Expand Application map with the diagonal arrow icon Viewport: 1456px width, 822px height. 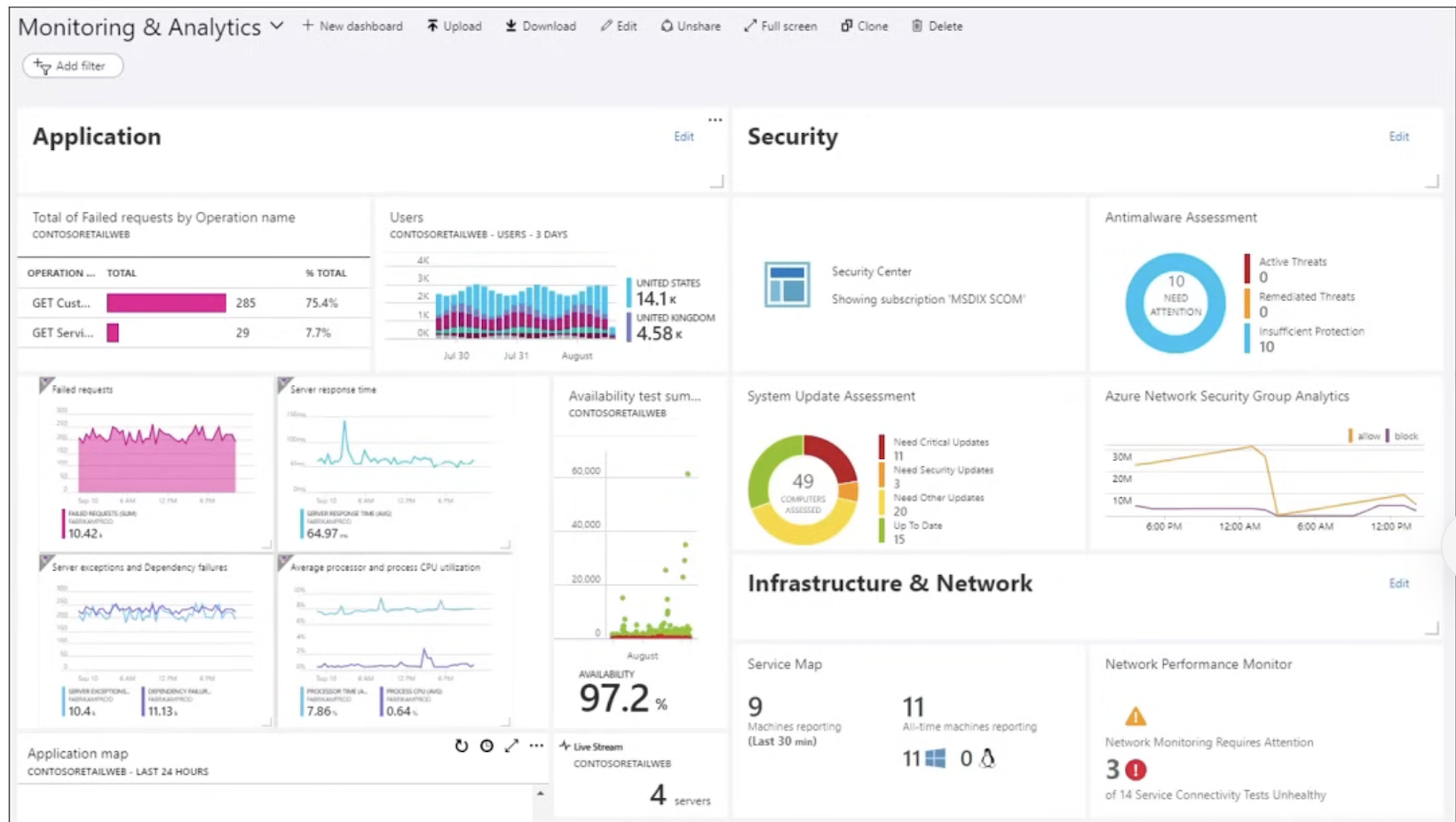[511, 746]
